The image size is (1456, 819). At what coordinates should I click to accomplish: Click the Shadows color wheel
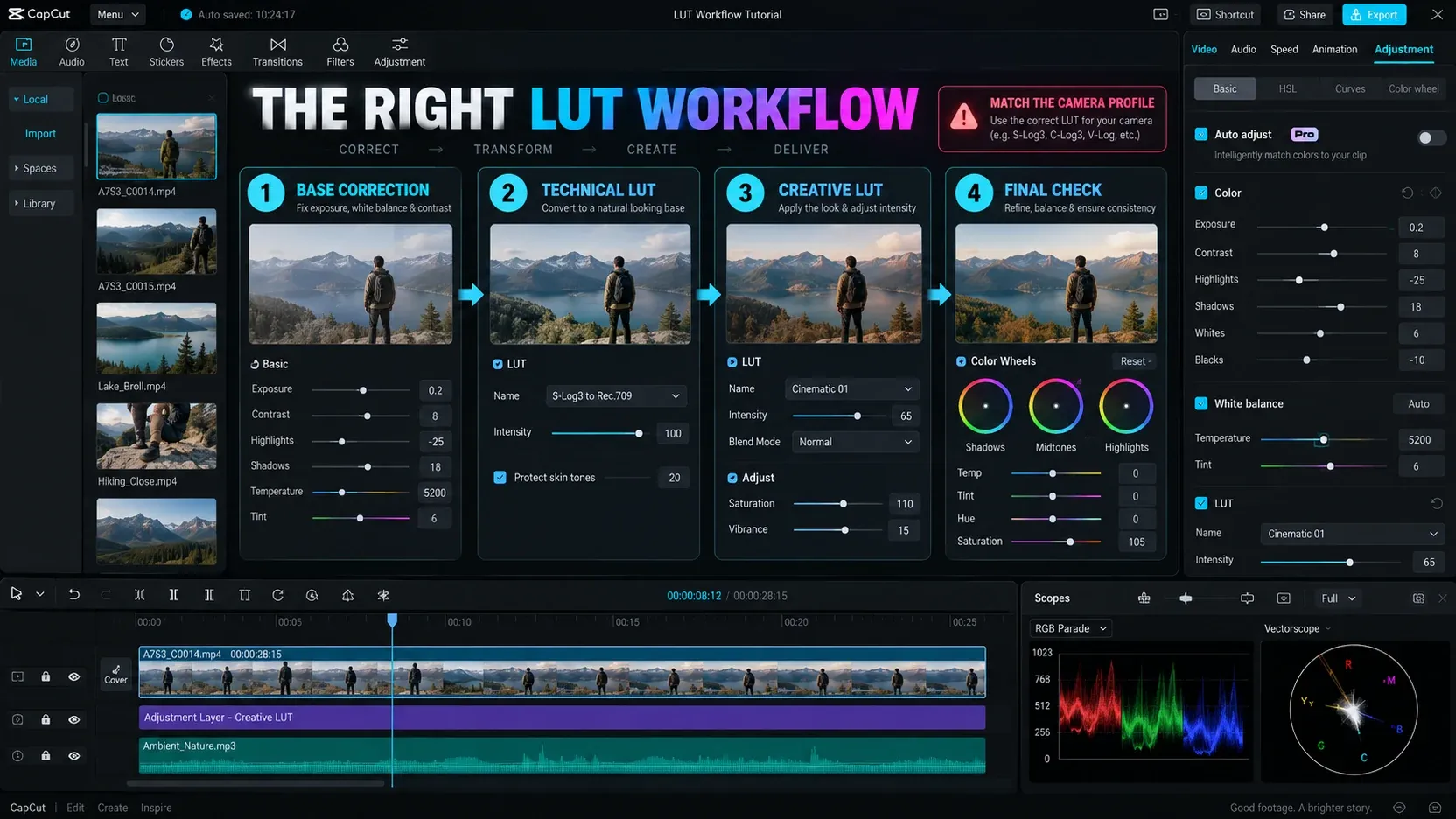(x=985, y=406)
